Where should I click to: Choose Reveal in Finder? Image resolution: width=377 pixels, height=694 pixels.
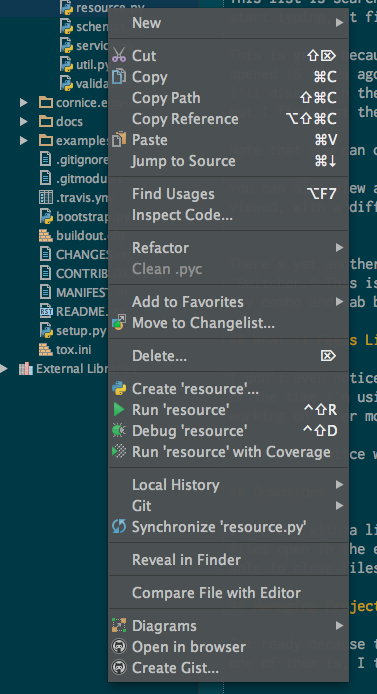[x=228, y=560]
